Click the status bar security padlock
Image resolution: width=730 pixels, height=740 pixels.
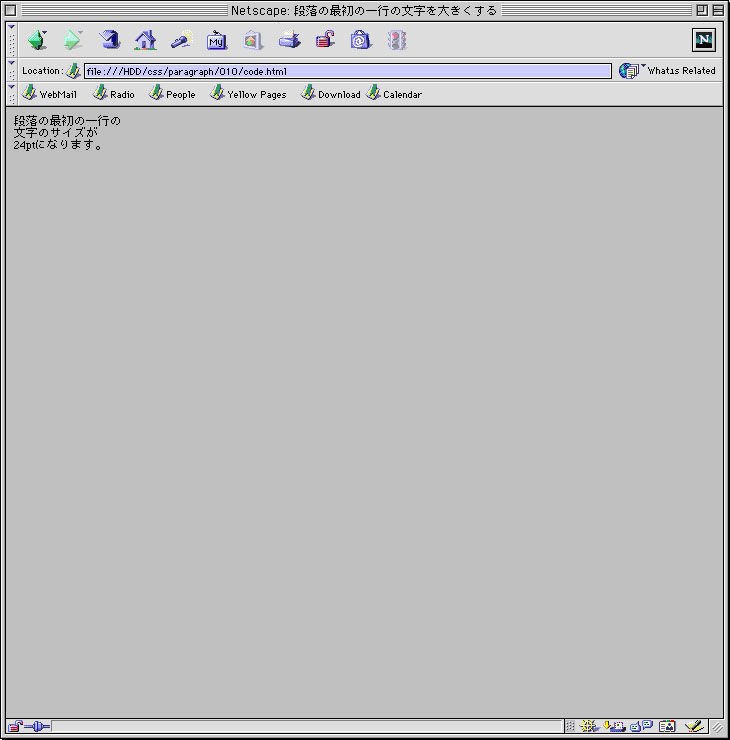click(x=15, y=726)
